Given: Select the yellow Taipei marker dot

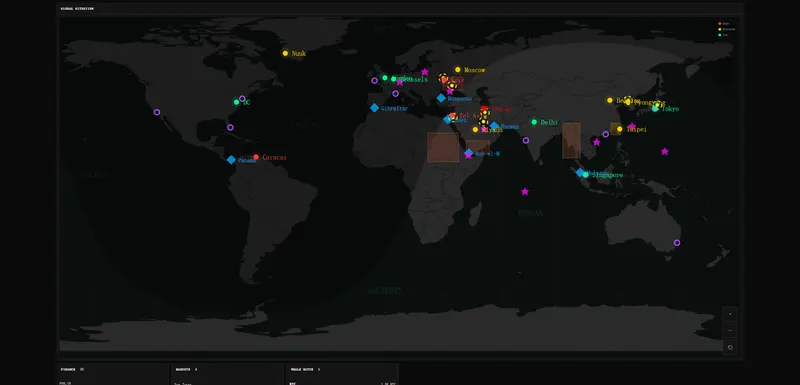Looking at the screenshot, I should click(619, 129).
